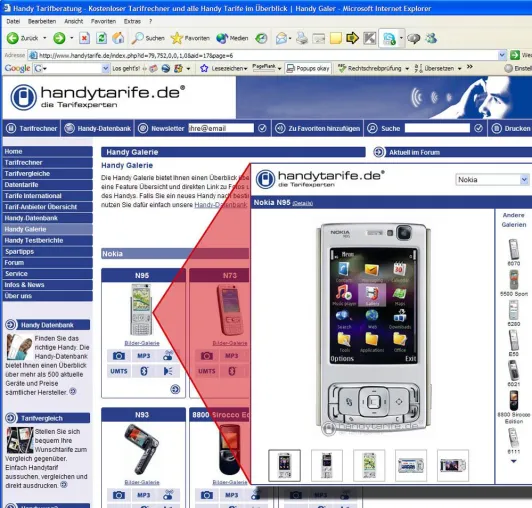Expand the Rechtschreibprüfung dropdown arrow

point(407,69)
